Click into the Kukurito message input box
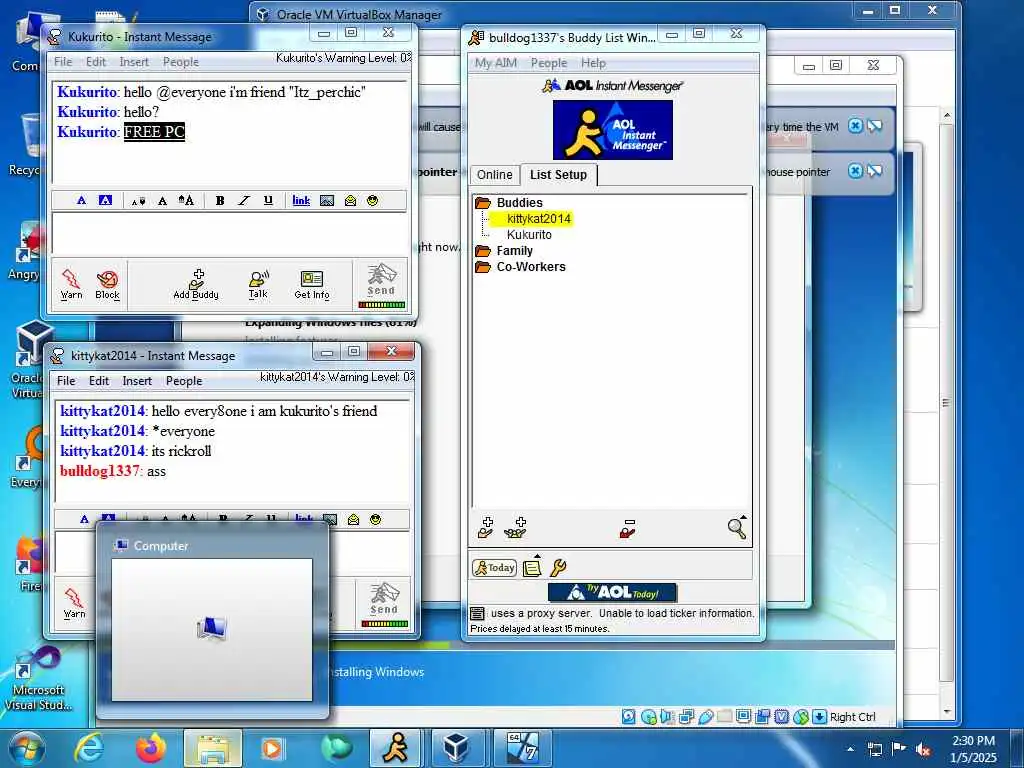The height and width of the screenshot is (768, 1024). pyautogui.click(x=230, y=233)
